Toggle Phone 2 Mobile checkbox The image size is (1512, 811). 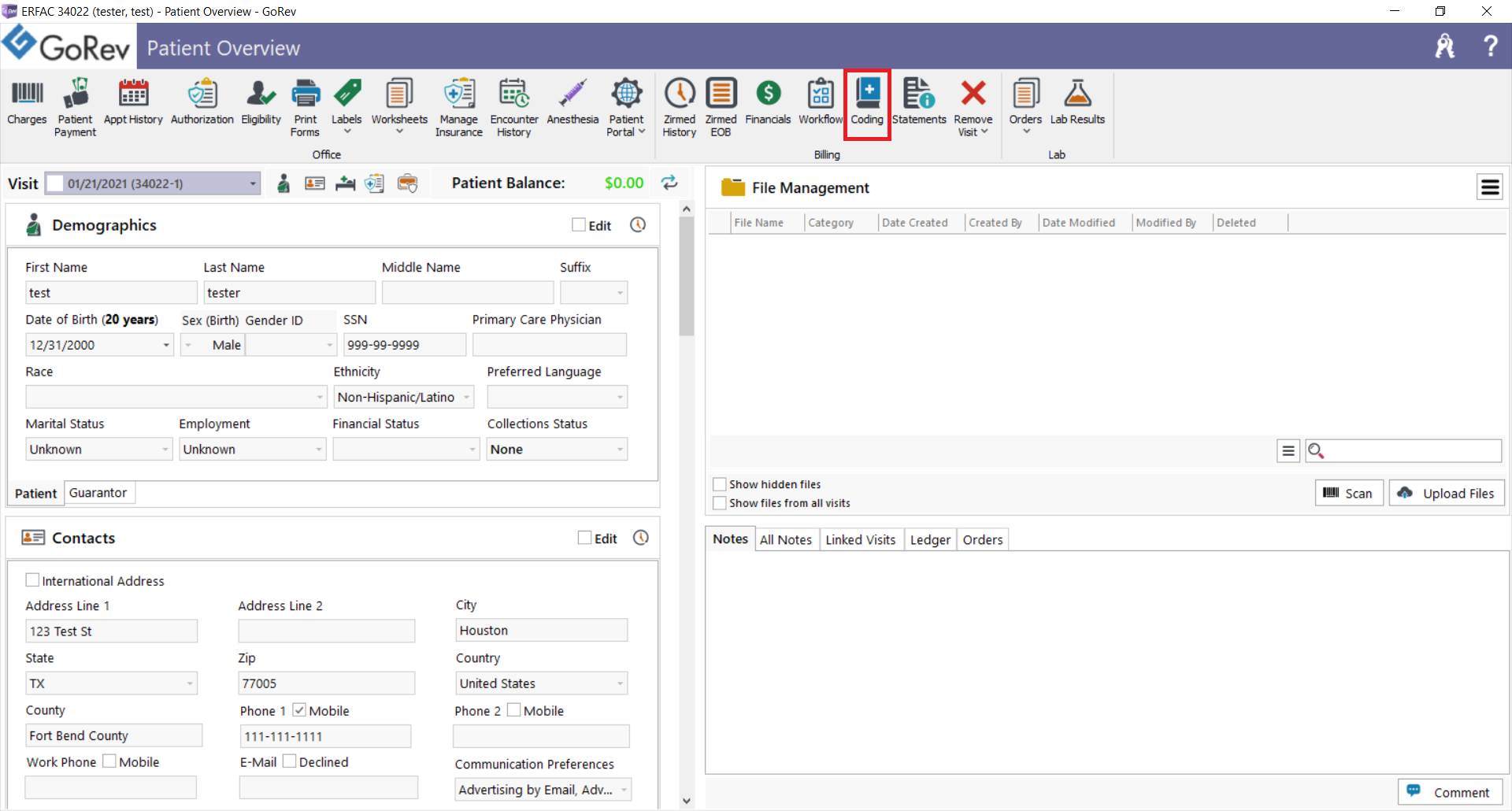click(513, 710)
